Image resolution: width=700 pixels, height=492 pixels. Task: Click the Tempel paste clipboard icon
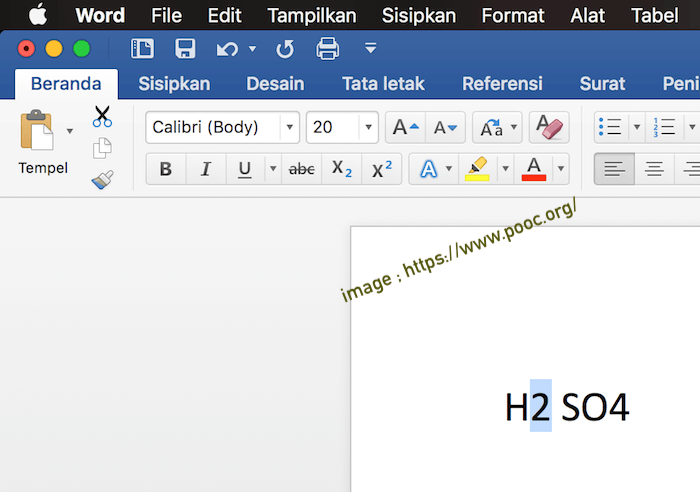[37, 130]
